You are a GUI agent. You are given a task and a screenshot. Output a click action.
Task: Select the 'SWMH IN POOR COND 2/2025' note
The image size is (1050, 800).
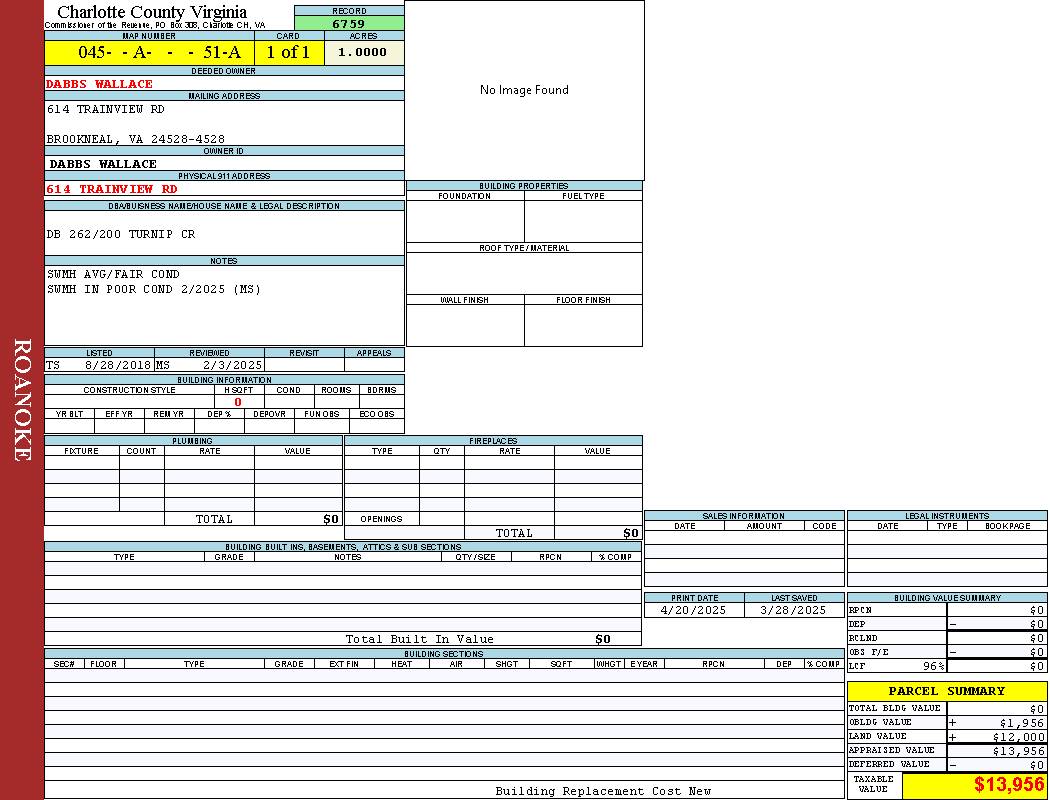[154, 290]
